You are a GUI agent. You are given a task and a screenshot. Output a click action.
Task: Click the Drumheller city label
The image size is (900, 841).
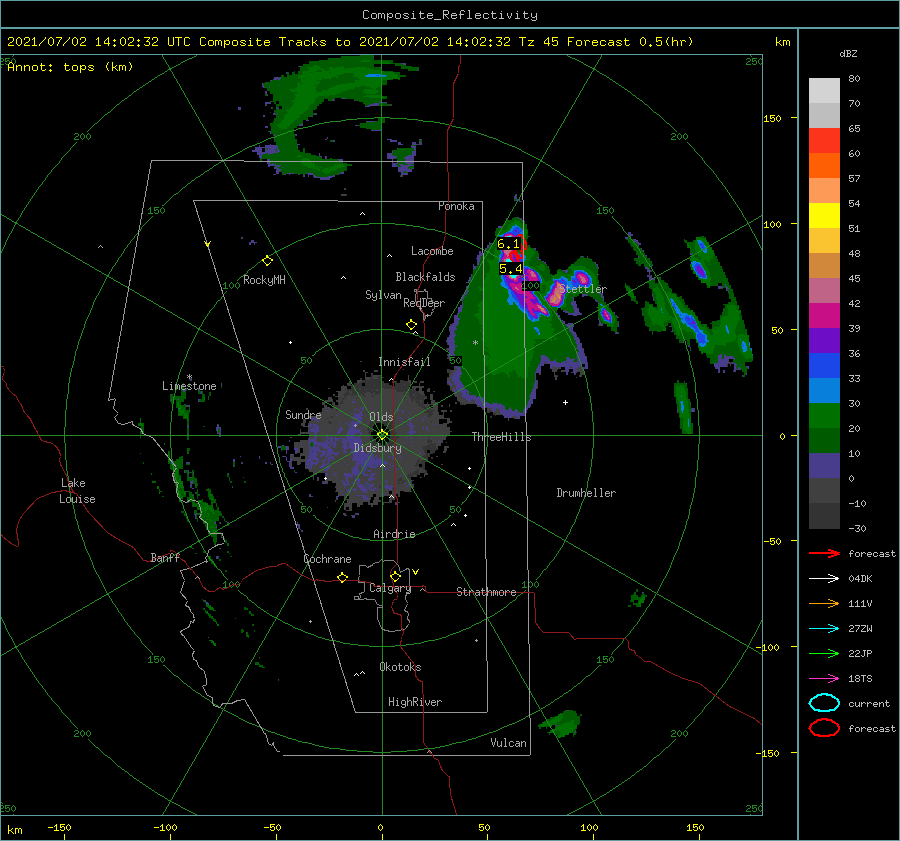coord(586,493)
